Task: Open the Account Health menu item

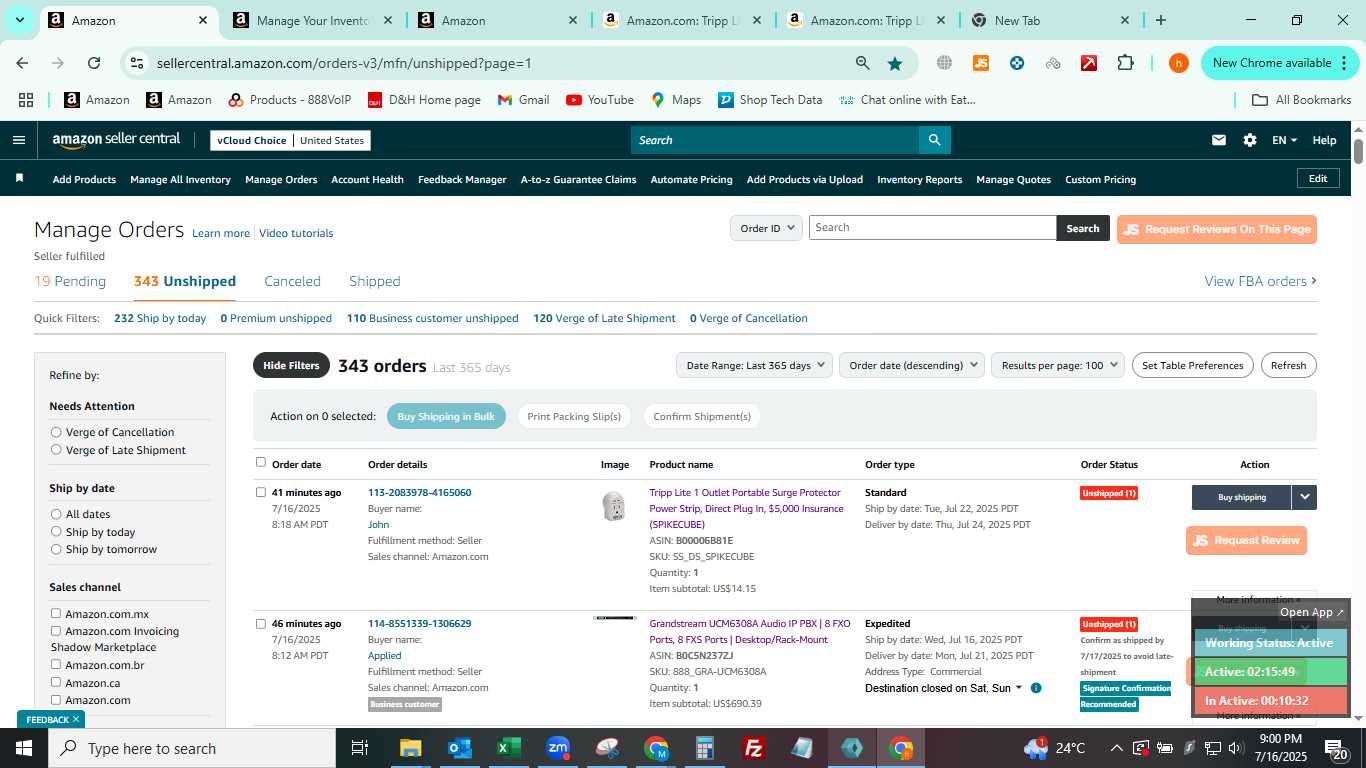Action: (367, 179)
